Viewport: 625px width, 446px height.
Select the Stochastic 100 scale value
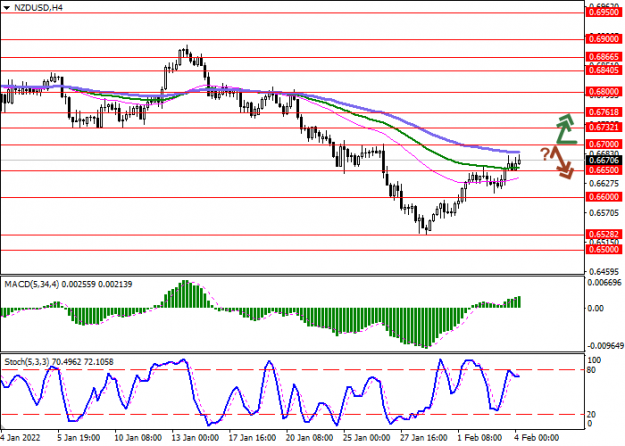pos(594,360)
